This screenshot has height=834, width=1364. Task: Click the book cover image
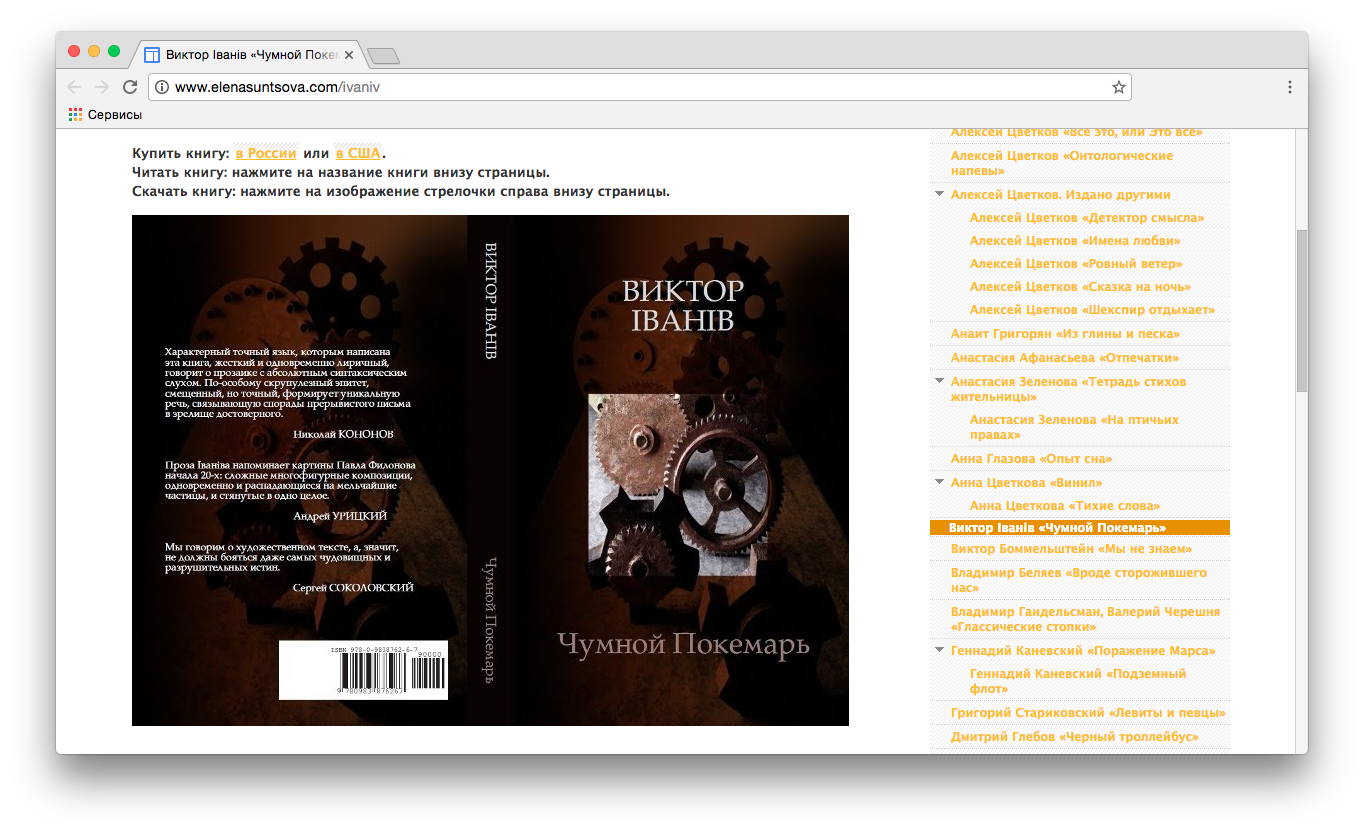click(490, 470)
